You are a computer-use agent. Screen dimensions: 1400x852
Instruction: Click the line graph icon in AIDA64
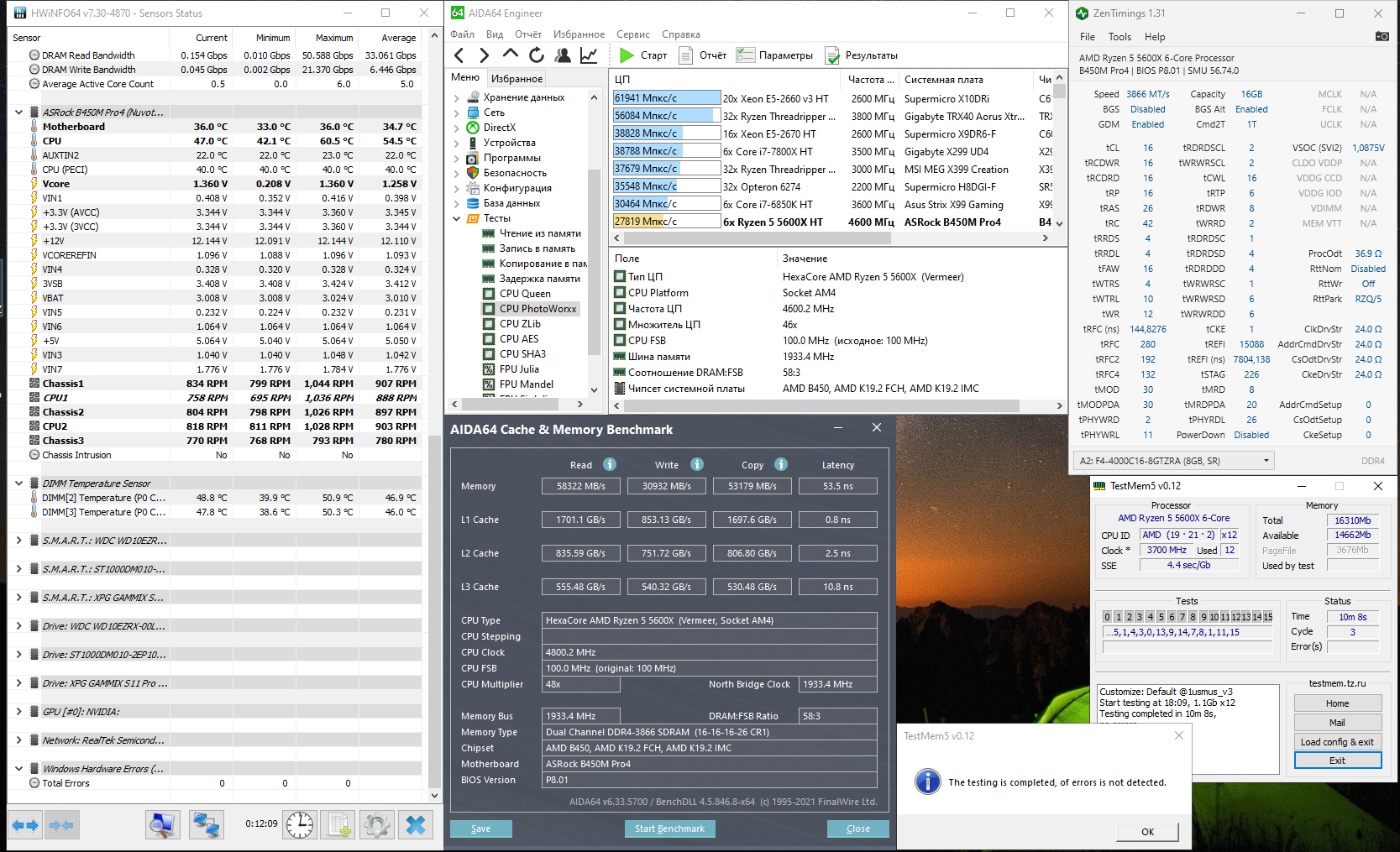point(589,55)
